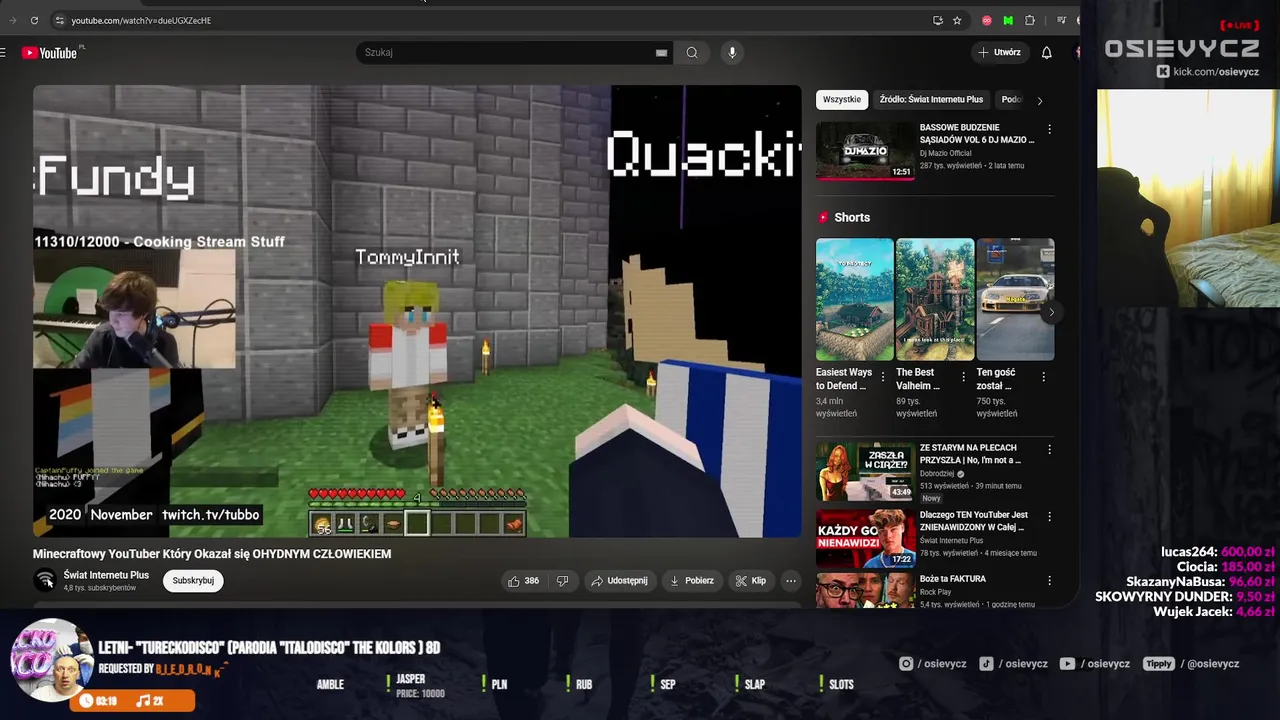This screenshot has width=1280, height=720.
Task: Open KAŻDY GO NIENAWIDZI video thumbnail
Action: [x=865, y=538]
